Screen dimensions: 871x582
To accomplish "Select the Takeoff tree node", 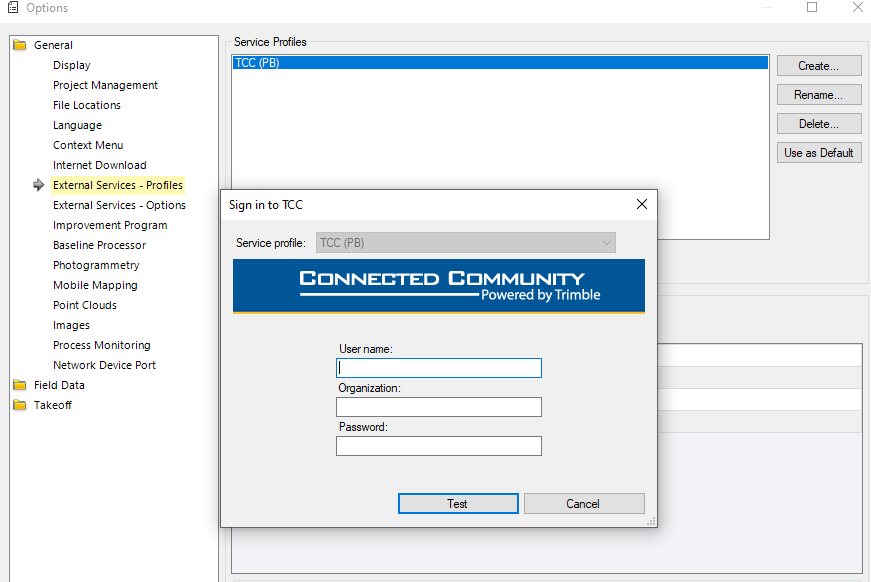I will tap(53, 405).
